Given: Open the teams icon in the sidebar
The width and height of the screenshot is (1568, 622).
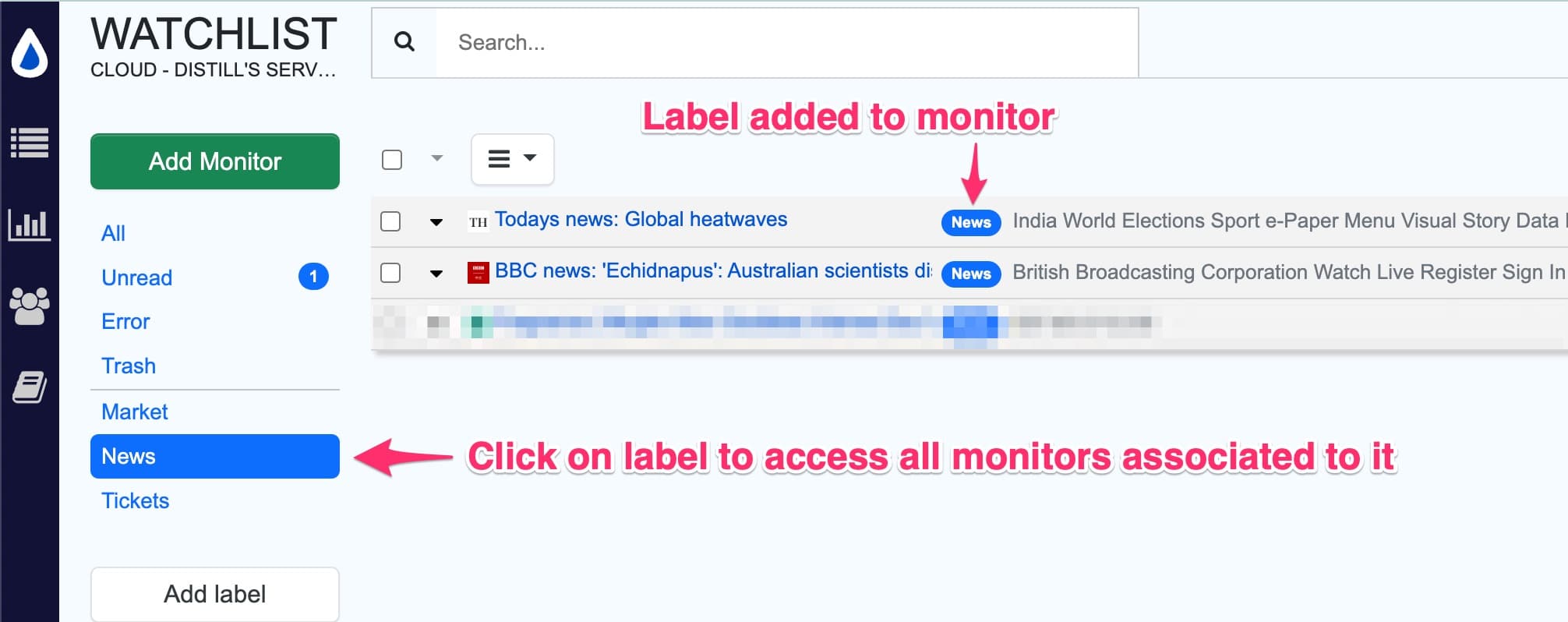Looking at the screenshot, I should point(31,304).
